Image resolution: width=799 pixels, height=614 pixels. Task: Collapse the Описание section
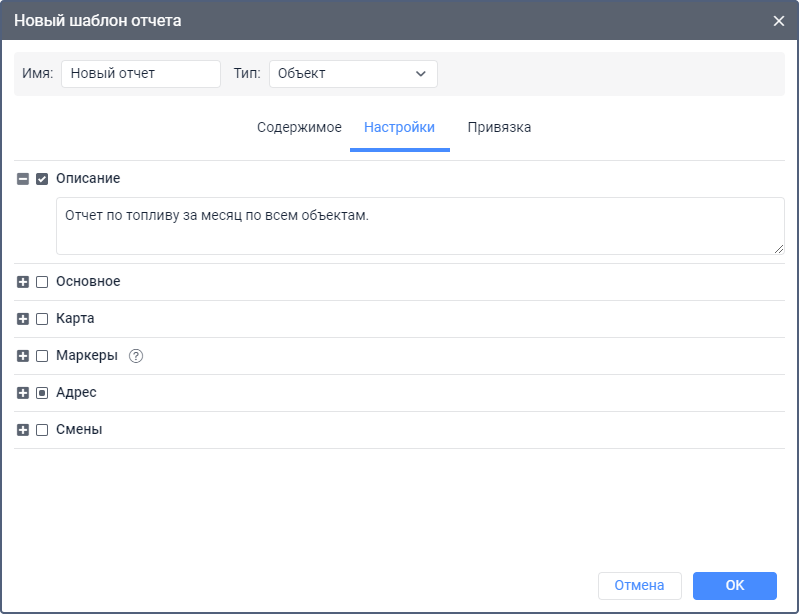click(23, 179)
